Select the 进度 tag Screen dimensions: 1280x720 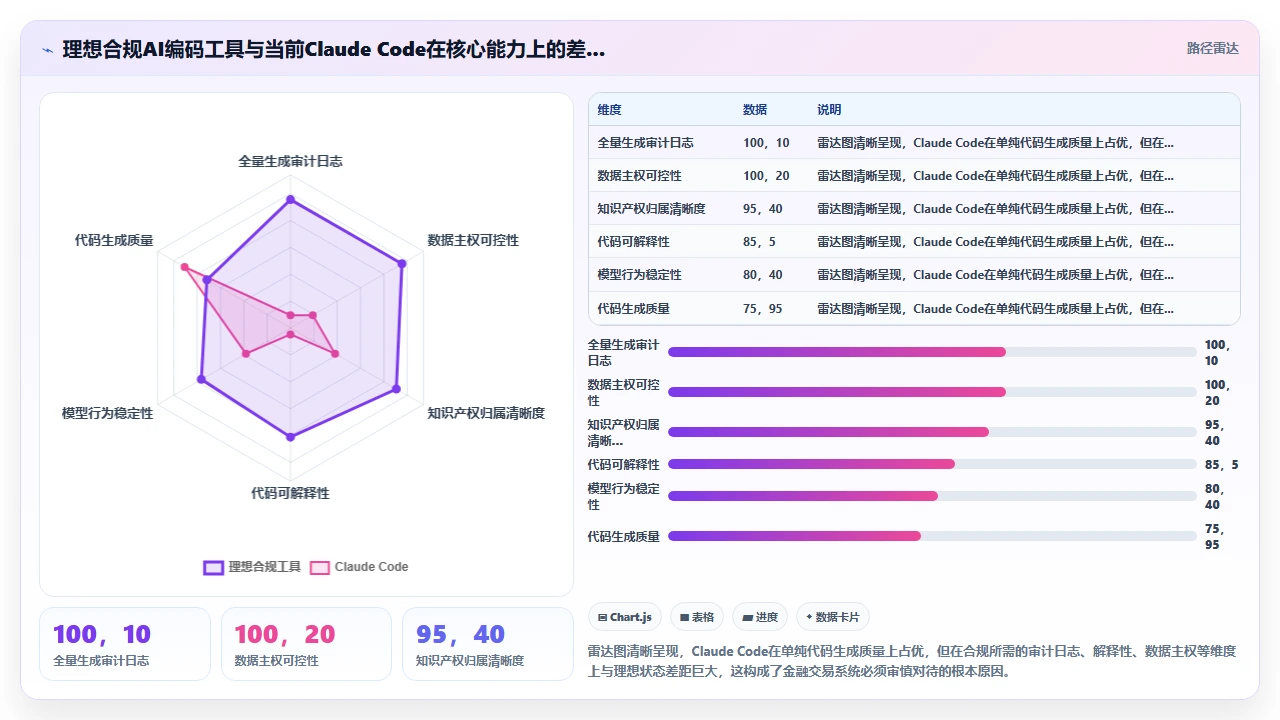pyautogui.click(x=760, y=617)
